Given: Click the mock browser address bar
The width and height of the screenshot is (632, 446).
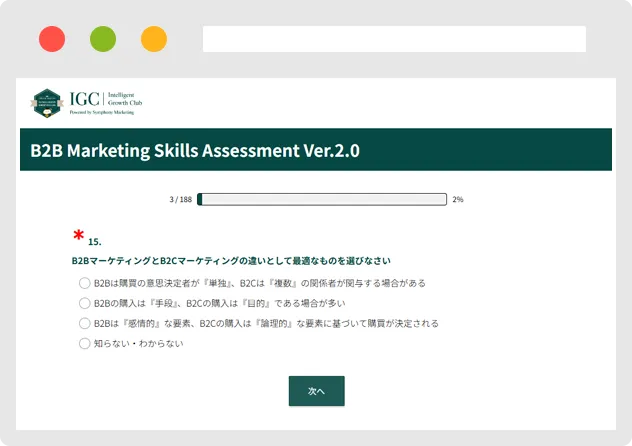Looking at the screenshot, I should pos(394,39).
